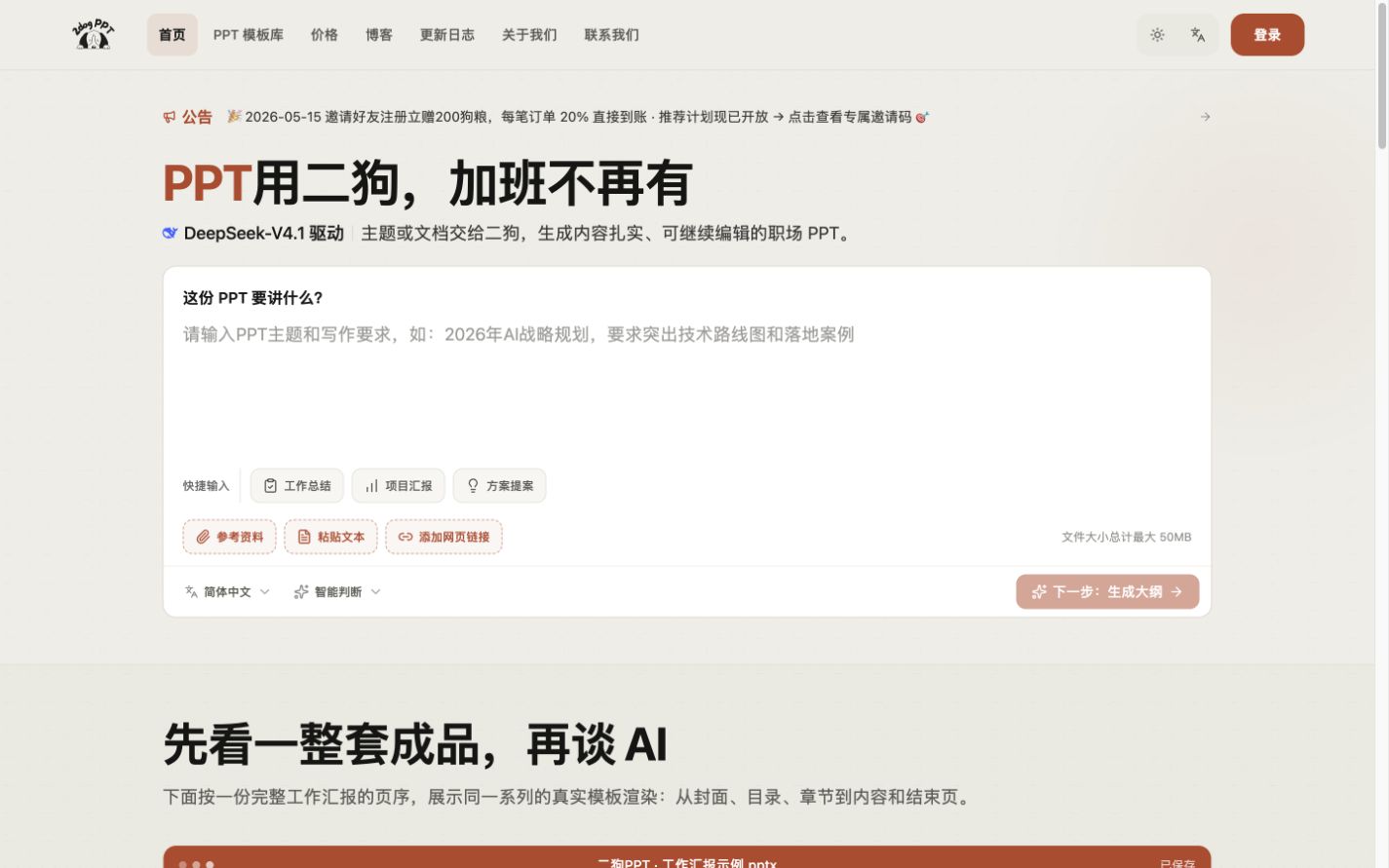Click 下一步：生成大纲 button
Image resolution: width=1389 pixels, height=868 pixels.
click(1107, 592)
